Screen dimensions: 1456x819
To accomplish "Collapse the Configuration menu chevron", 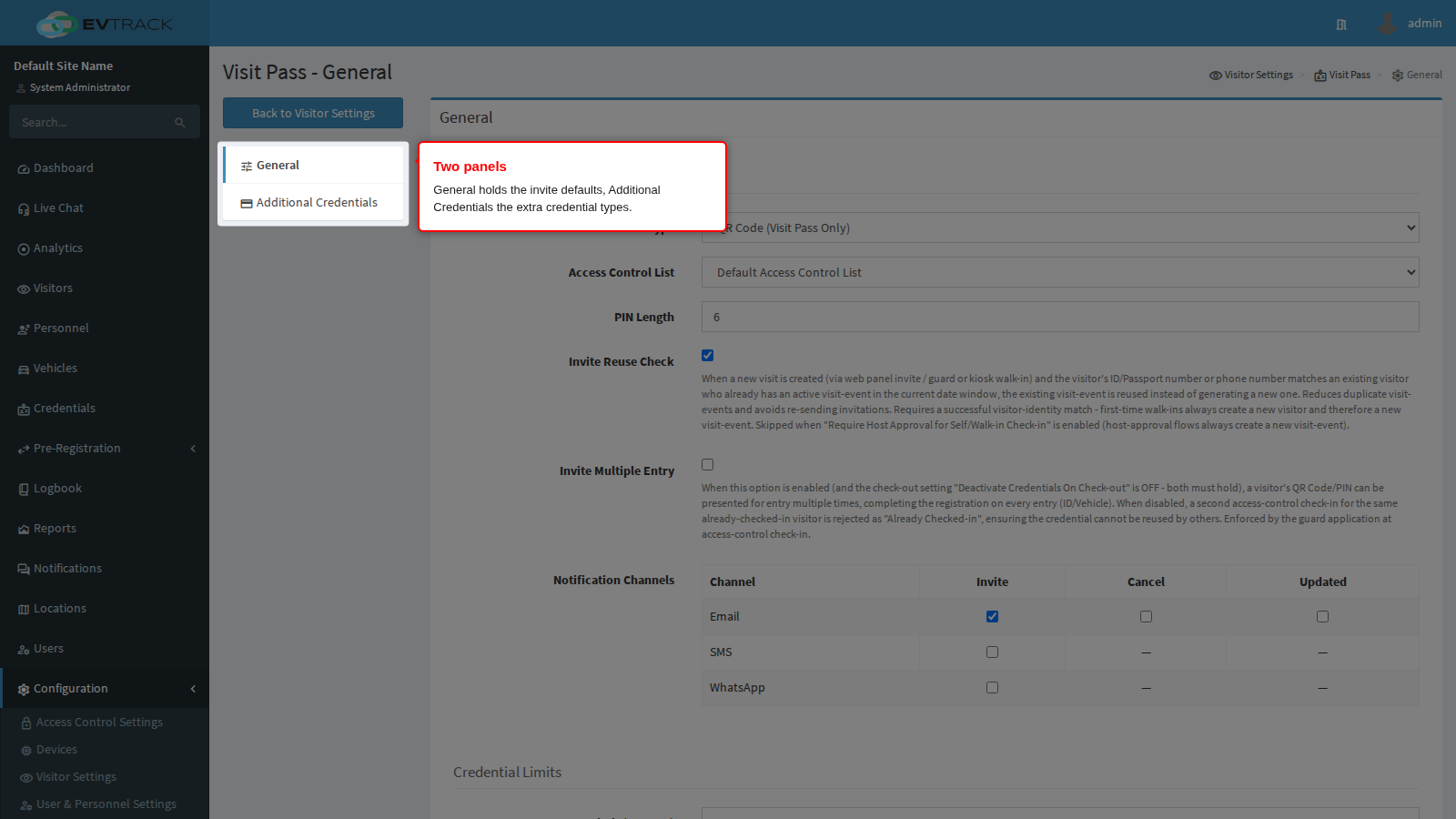I will pyautogui.click(x=193, y=689).
